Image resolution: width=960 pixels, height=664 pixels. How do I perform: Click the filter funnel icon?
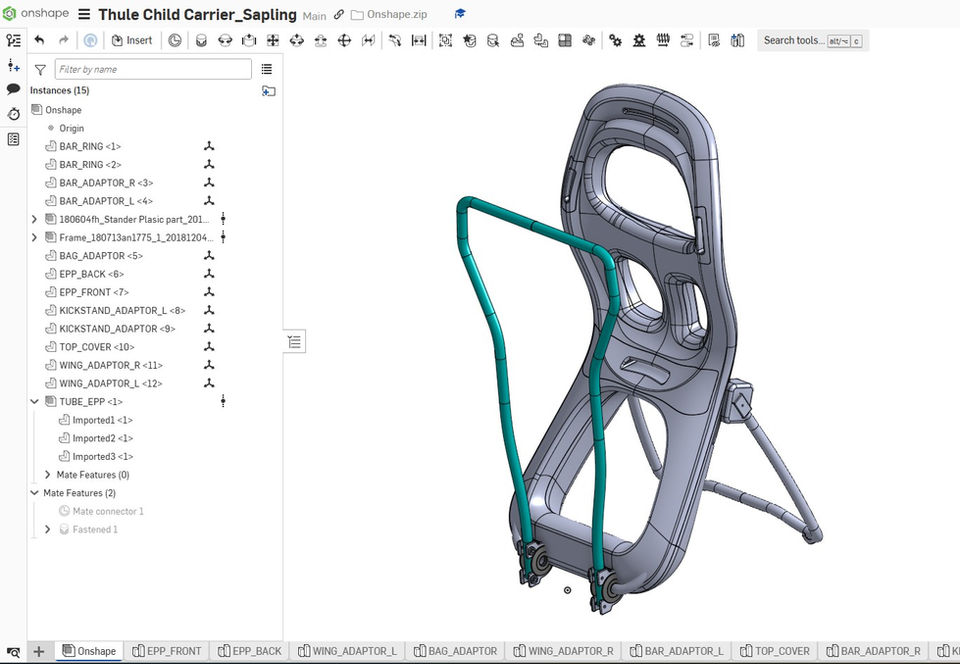(x=40, y=70)
